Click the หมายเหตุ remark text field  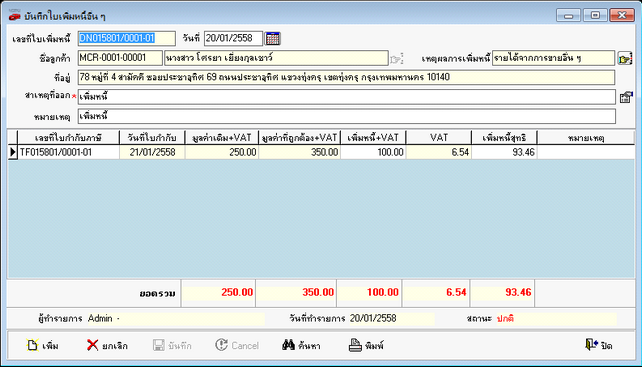346,117
